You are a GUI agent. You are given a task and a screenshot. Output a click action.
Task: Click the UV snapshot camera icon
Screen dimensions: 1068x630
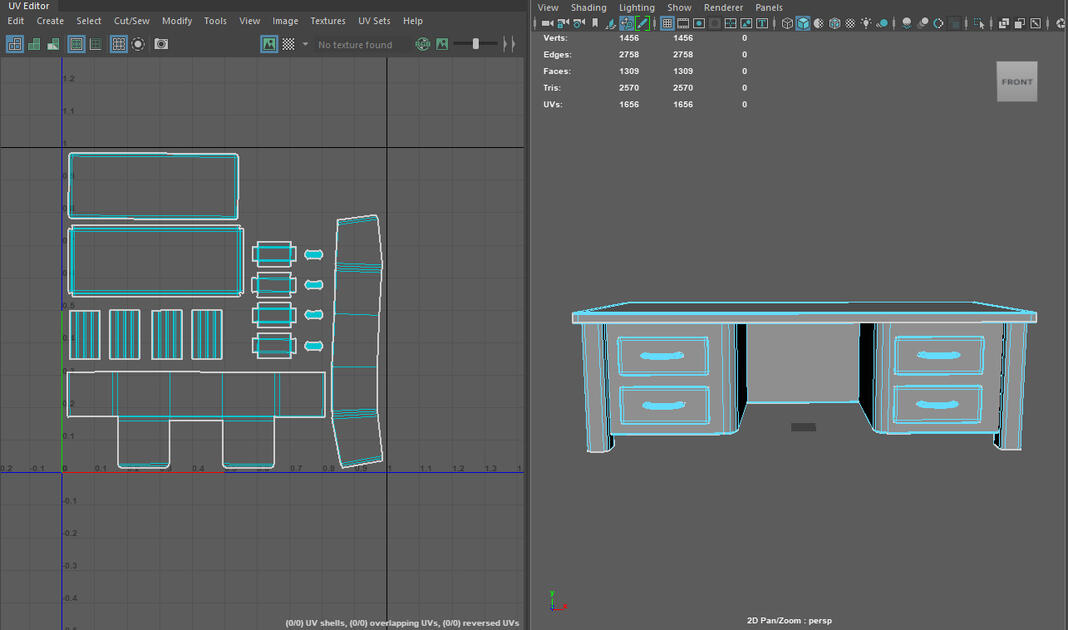tap(161, 44)
